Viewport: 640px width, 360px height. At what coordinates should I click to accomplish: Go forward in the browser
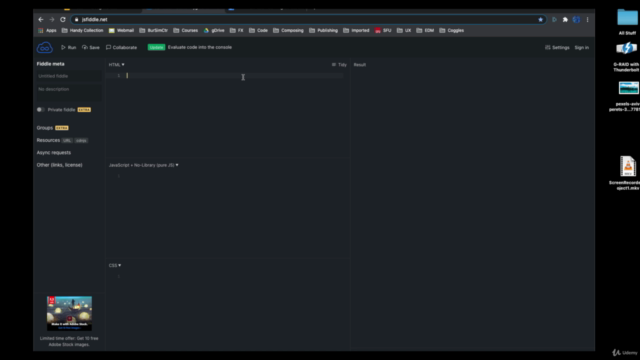(x=51, y=19)
